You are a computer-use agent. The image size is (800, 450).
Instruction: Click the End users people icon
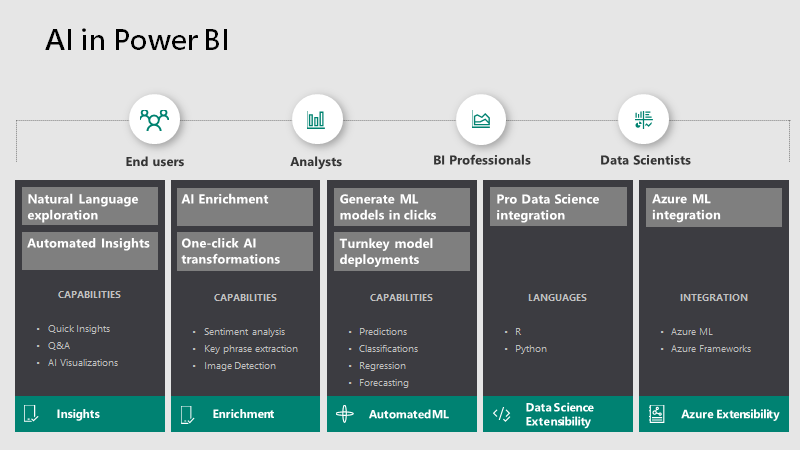coord(155,120)
